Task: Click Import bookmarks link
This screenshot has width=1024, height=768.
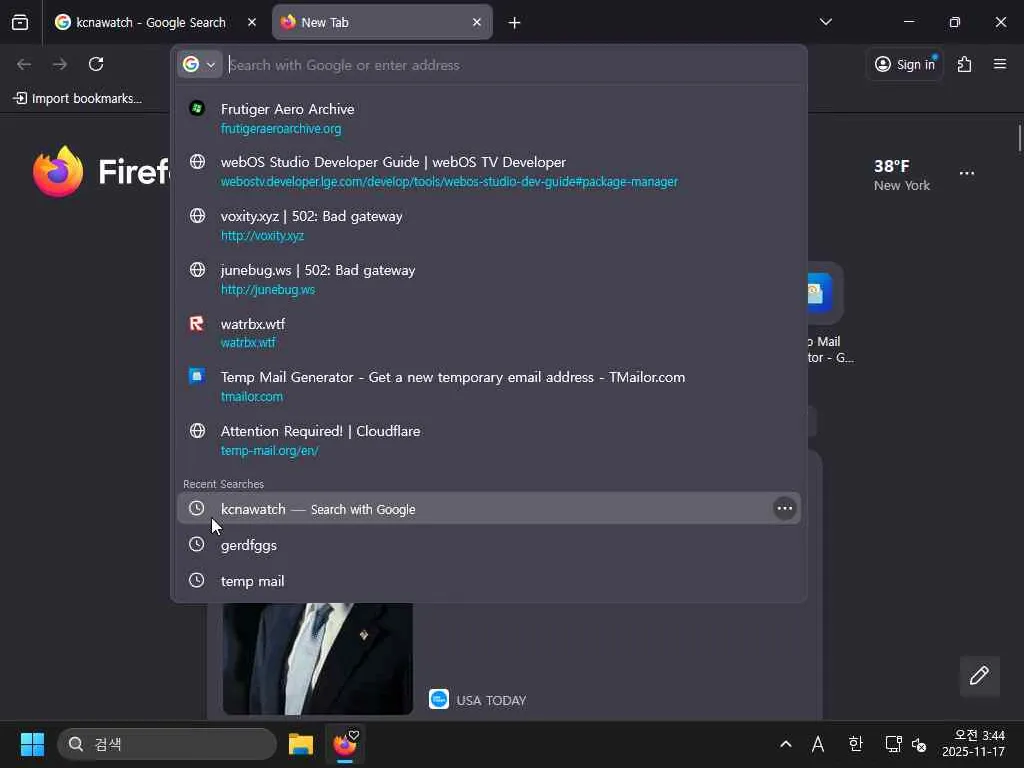Action: click(78, 99)
